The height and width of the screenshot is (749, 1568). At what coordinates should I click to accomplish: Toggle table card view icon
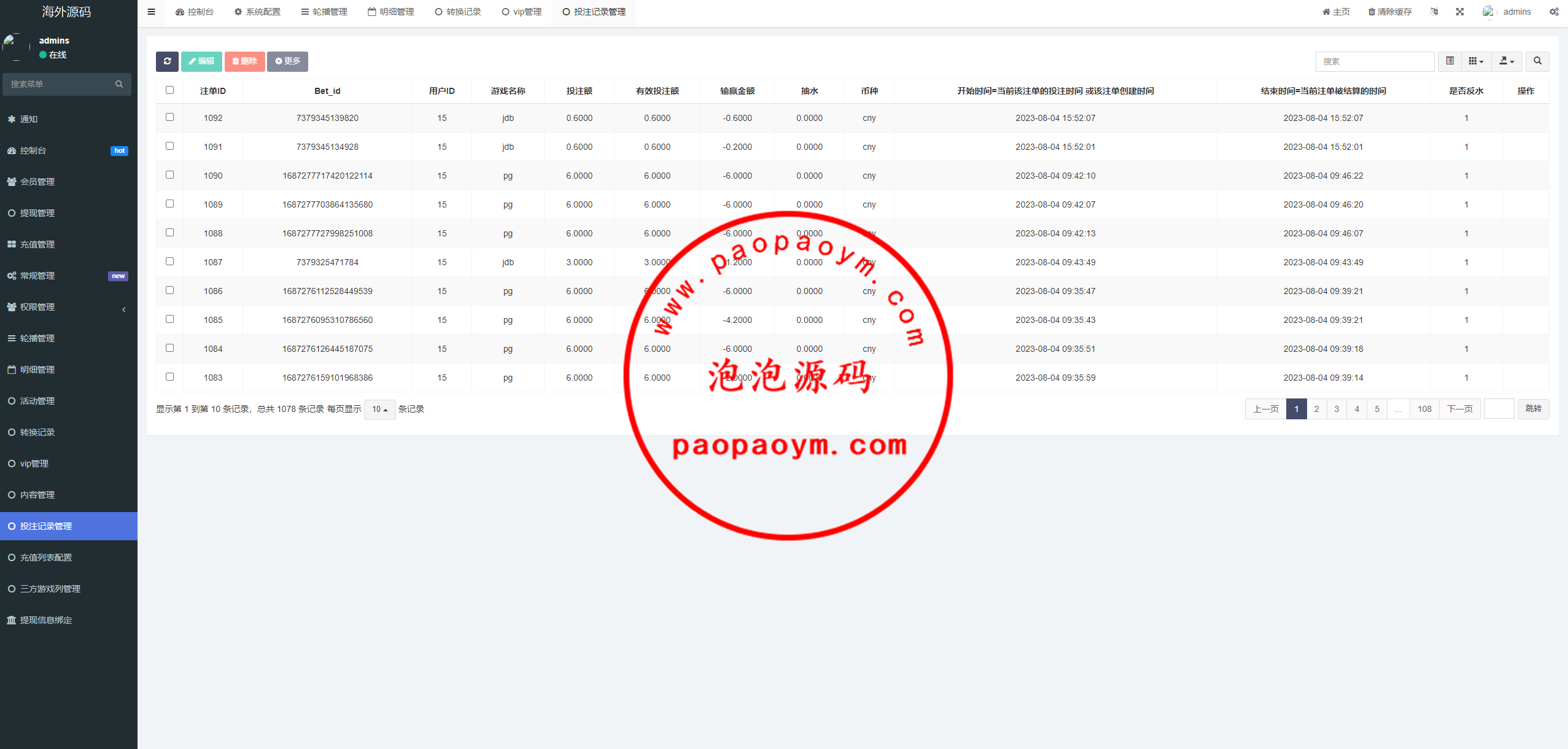pos(1450,61)
